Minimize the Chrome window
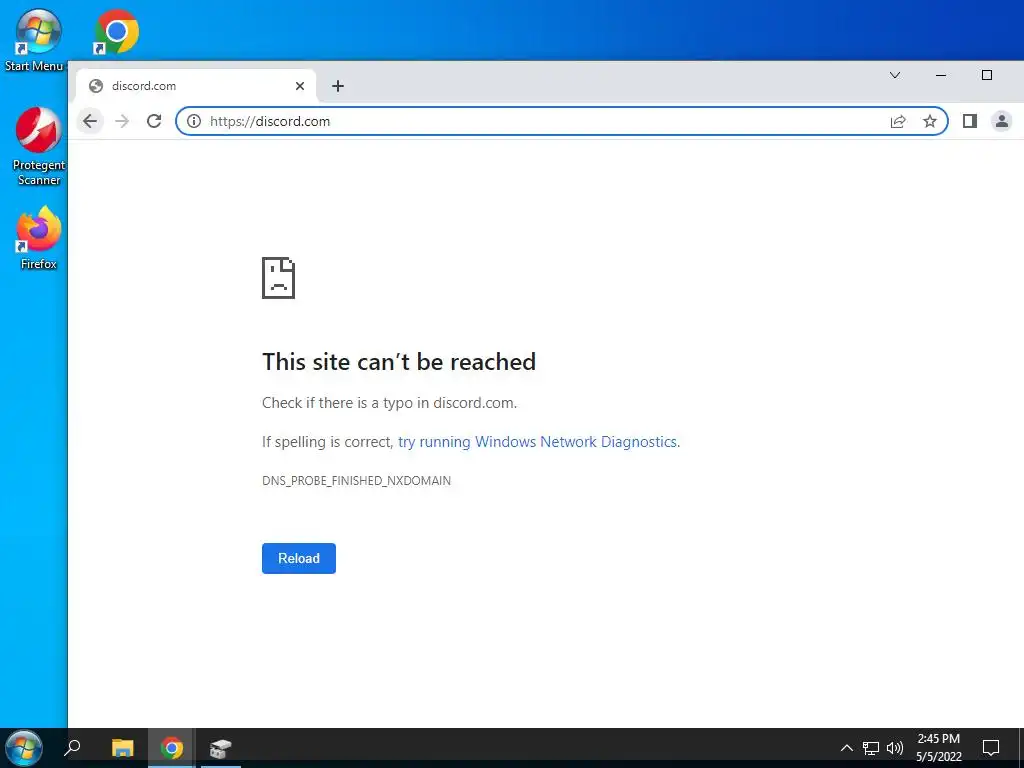The width and height of the screenshot is (1024, 768). coord(941,75)
